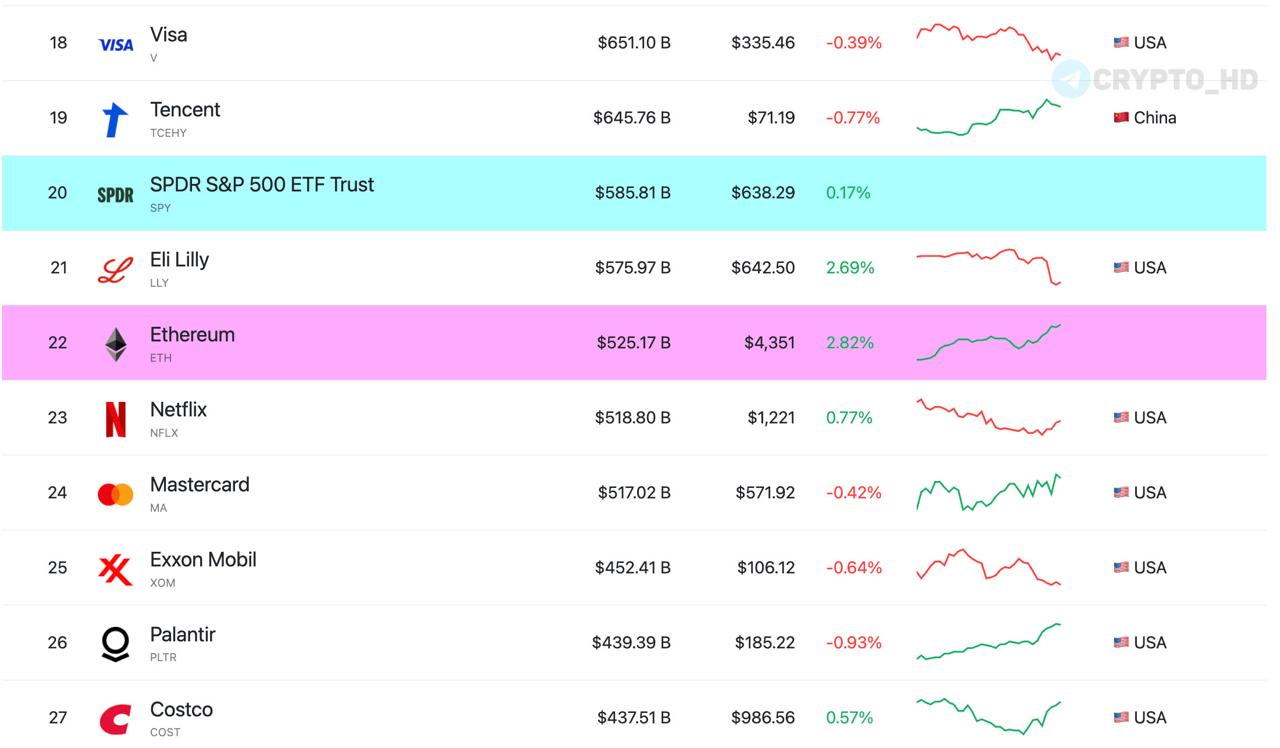Click the USA flag in Mastercard row
The image size is (1280, 748).
click(1121, 492)
